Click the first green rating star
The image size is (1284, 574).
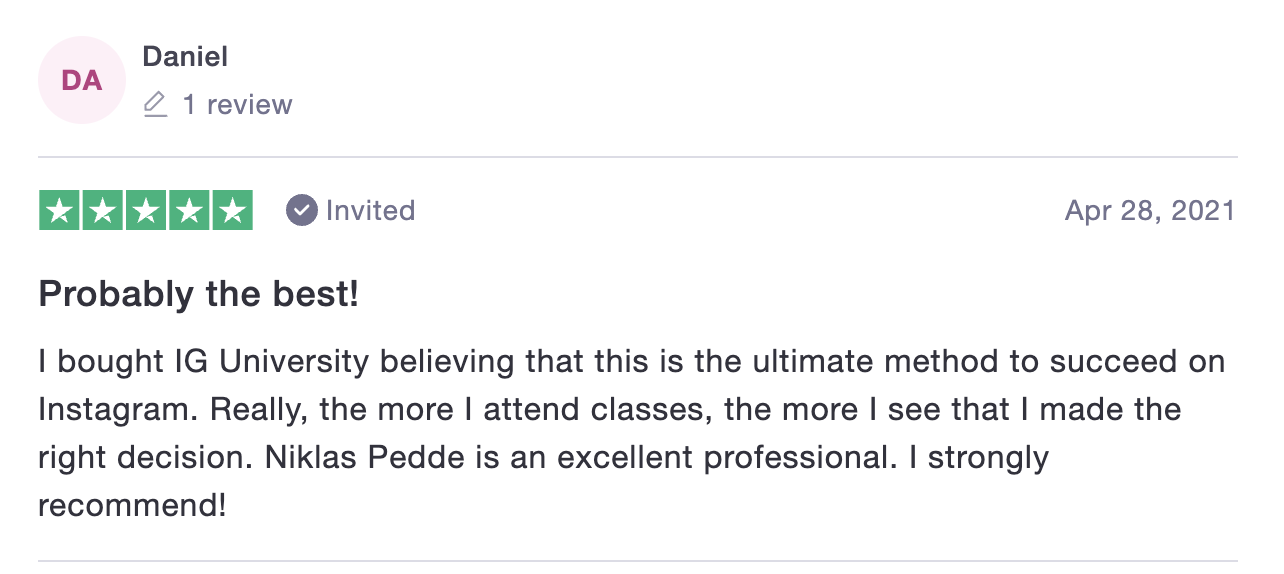[60, 210]
